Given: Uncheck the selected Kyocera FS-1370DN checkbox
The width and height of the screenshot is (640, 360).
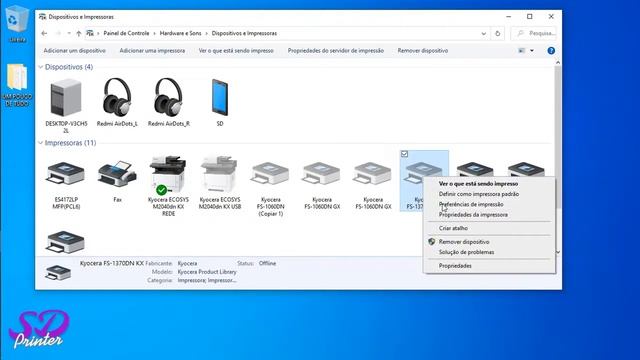Looking at the screenshot, I should point(404,154).
